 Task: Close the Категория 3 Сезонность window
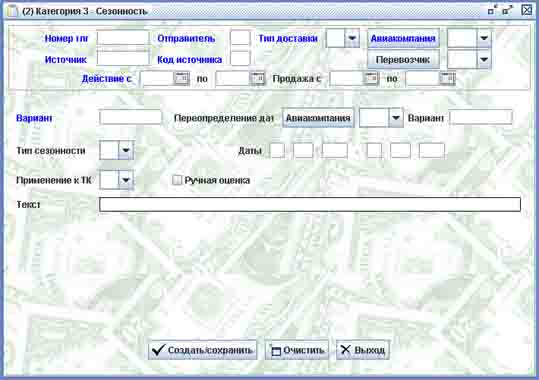point(527,10)
